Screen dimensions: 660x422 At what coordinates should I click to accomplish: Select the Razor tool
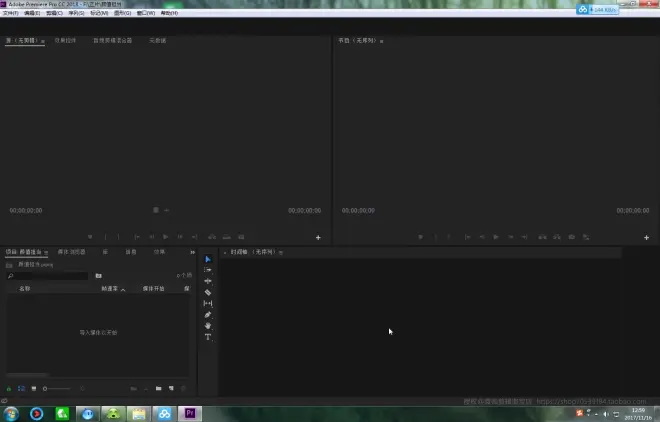(x=208, y=292)
